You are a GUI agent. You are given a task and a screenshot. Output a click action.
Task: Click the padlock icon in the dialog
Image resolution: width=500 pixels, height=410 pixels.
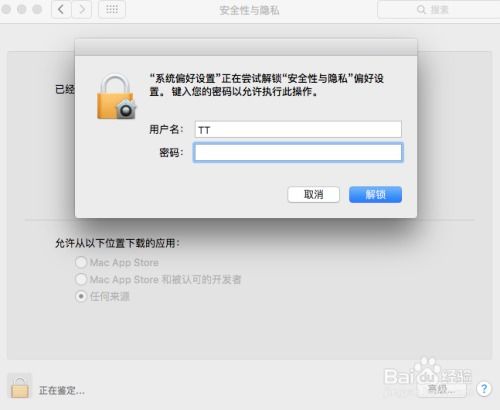(116, 97)
